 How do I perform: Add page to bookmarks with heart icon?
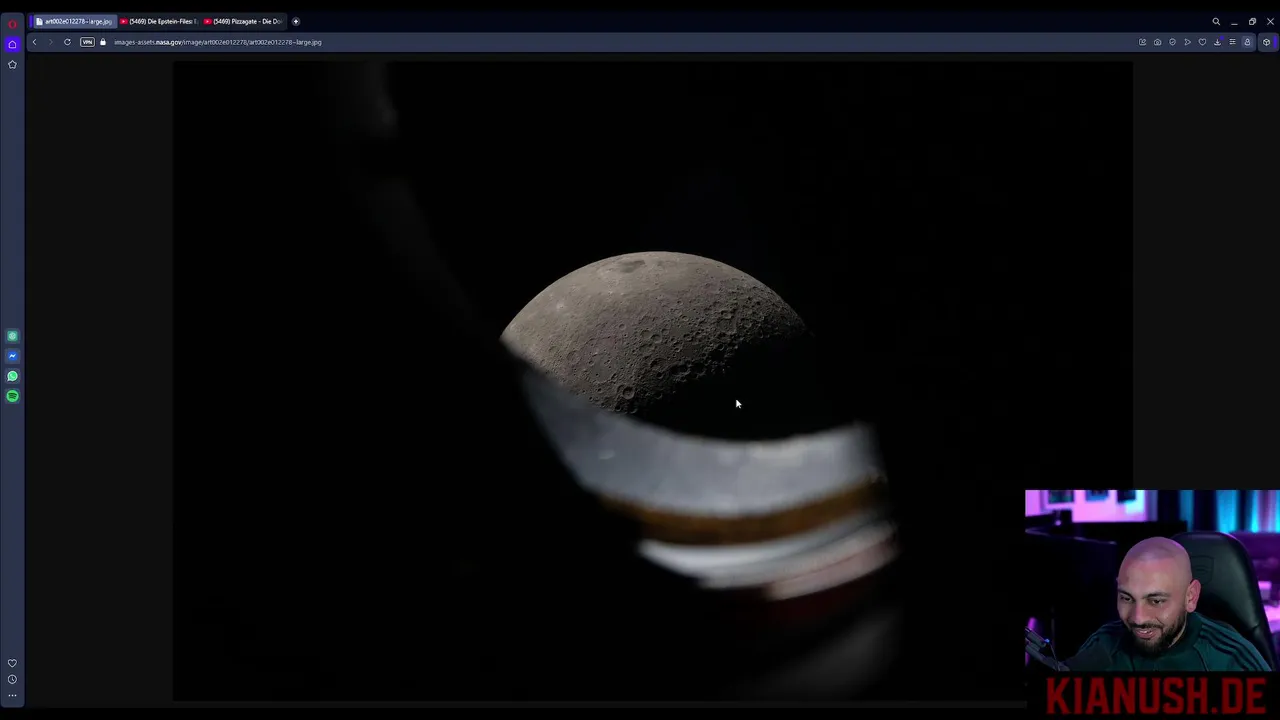1202,42
